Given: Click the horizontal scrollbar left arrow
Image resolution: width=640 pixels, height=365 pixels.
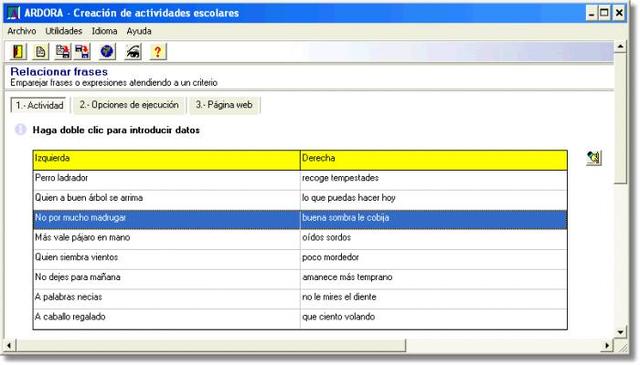Looking at the screenshot, I should [x=9, y=346].
